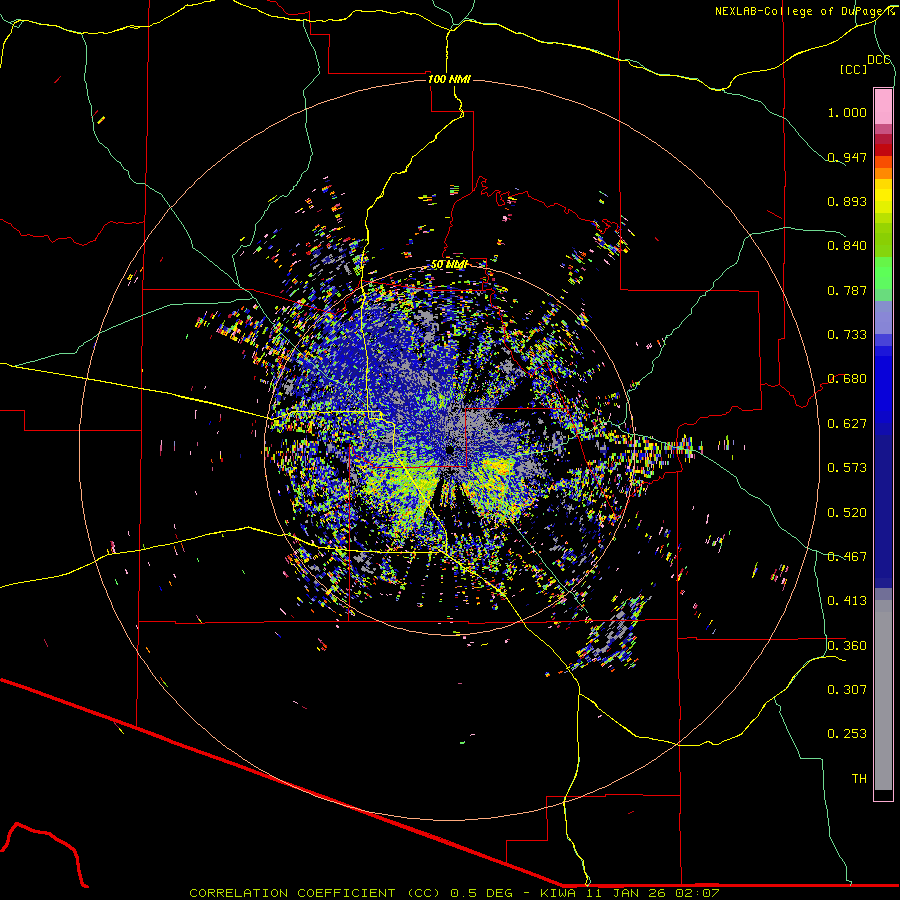Screen dimensions: 900x900
Task: Pick the pink segment at the color bar top
Action: 883,106
